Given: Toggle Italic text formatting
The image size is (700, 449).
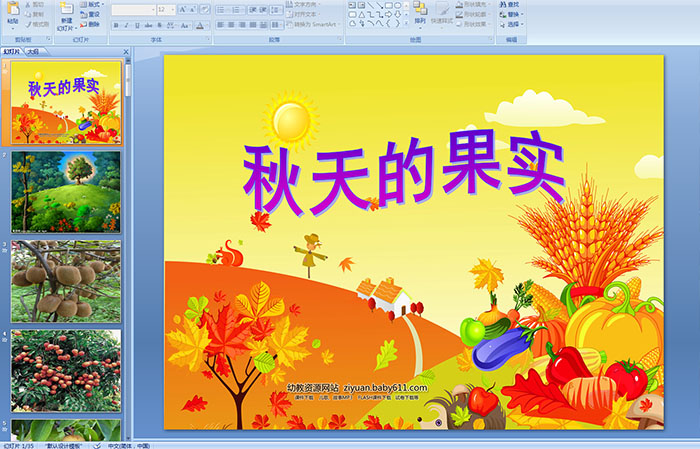Looking at the screenshot, I should coord(126,25).
